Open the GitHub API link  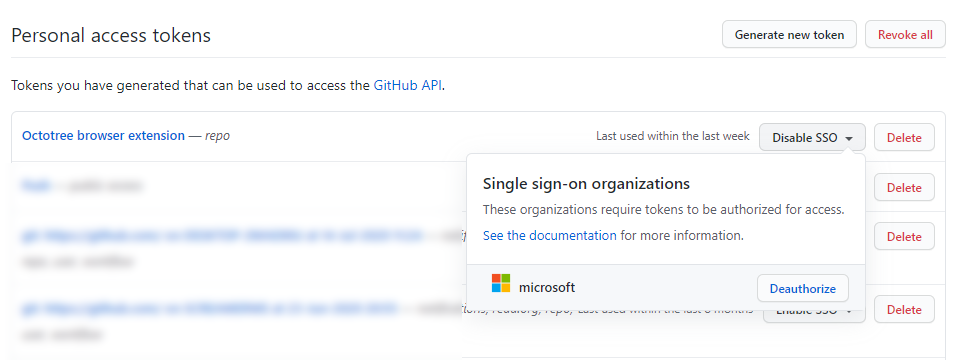pos(408,85)
